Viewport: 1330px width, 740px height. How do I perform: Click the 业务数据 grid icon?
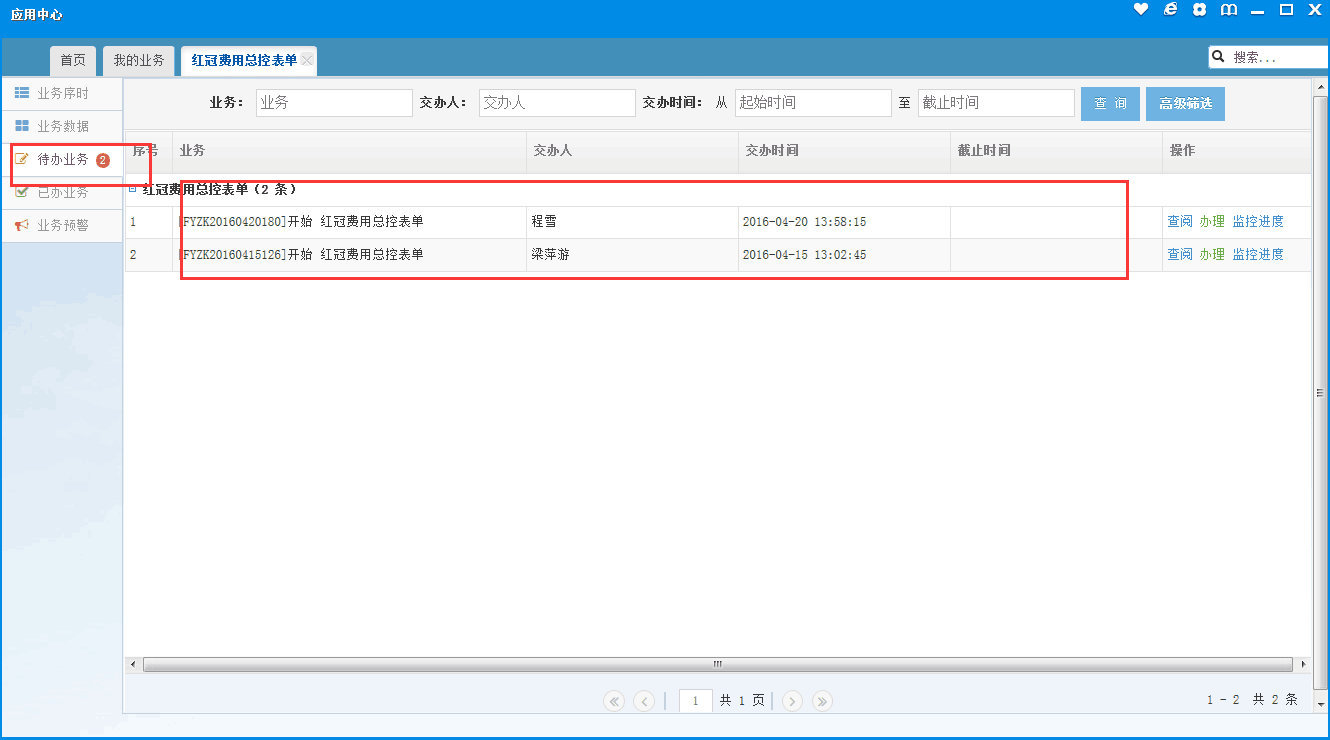pyautogui.click(x=22, y=126)
